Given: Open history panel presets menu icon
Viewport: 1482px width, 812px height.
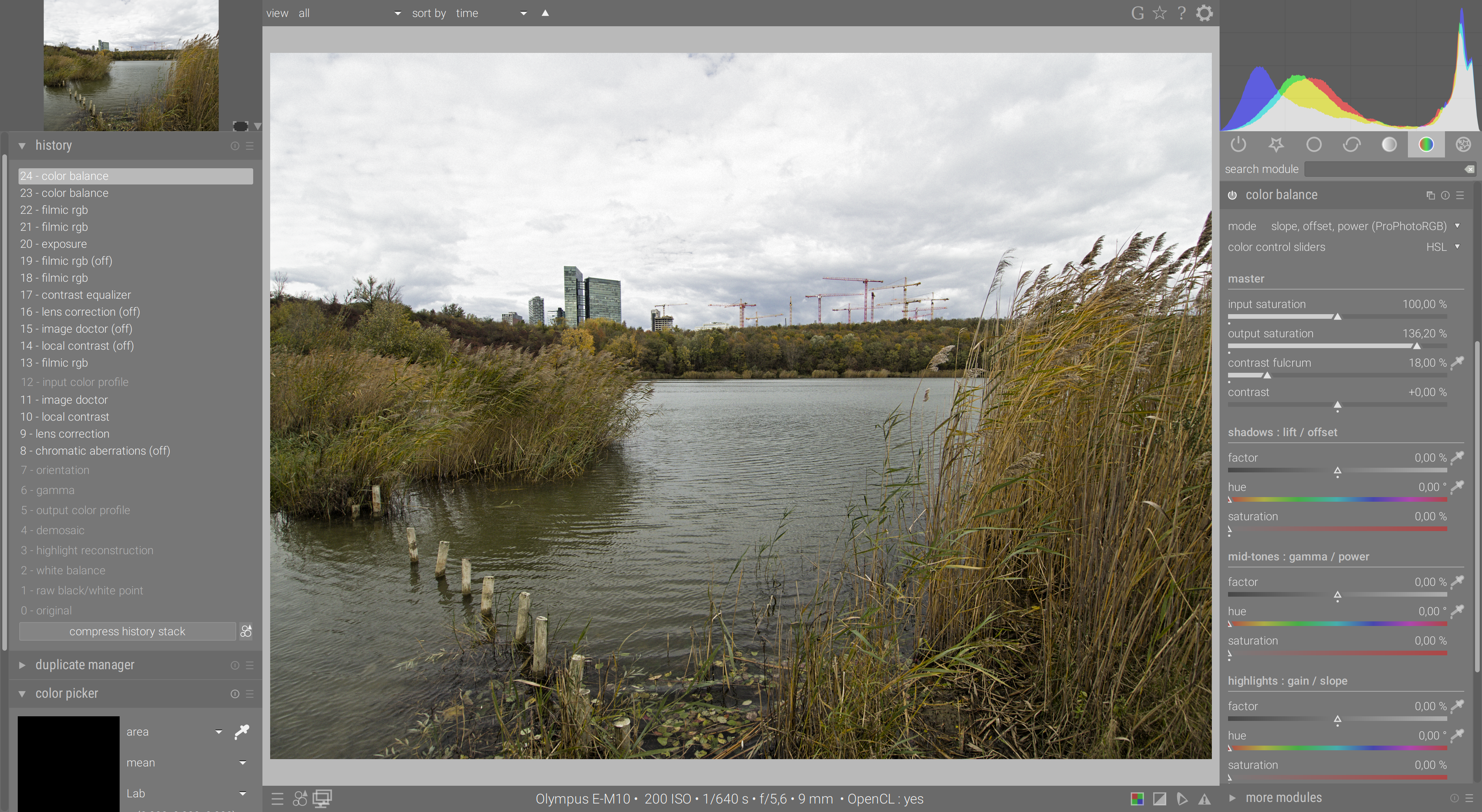Looking at the screenshot, I should [x=250, y=145].
